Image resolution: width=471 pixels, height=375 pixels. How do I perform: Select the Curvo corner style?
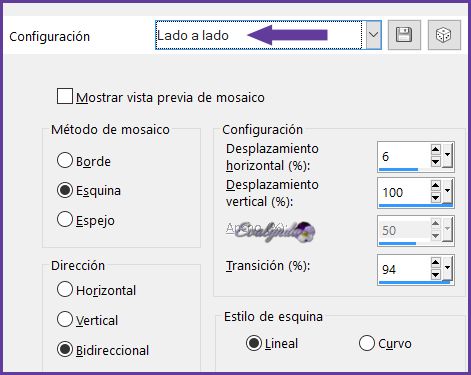point(367,343)
